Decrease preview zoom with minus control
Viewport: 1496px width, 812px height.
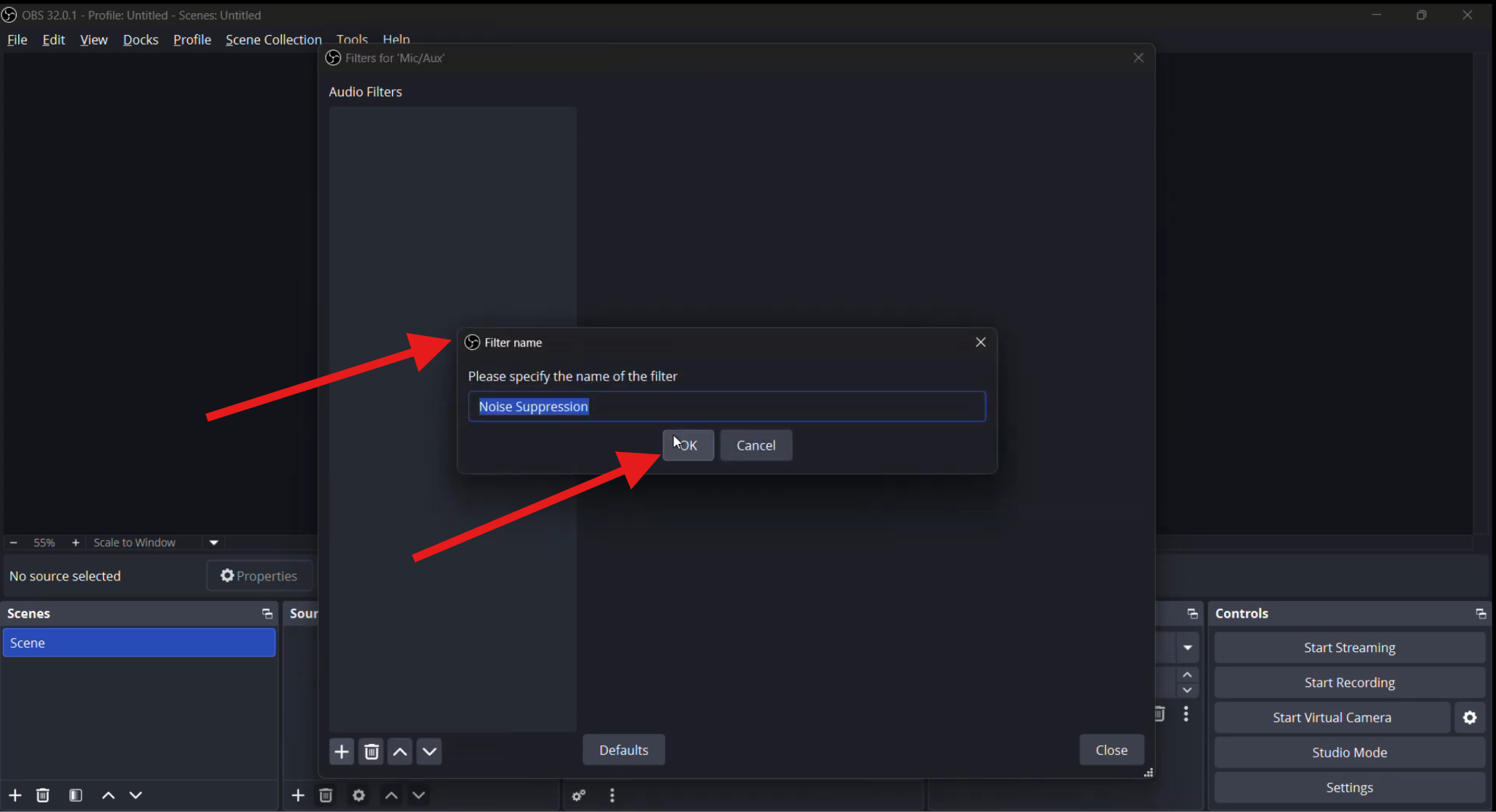[12, 542]
